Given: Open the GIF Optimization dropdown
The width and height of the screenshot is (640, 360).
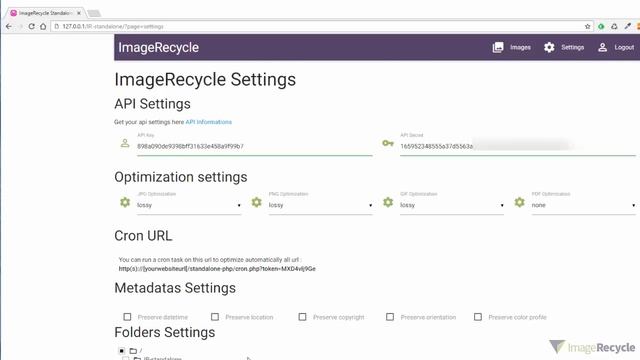Looking at the screenshot, I should pyautogui.click(x=452, y=205).
